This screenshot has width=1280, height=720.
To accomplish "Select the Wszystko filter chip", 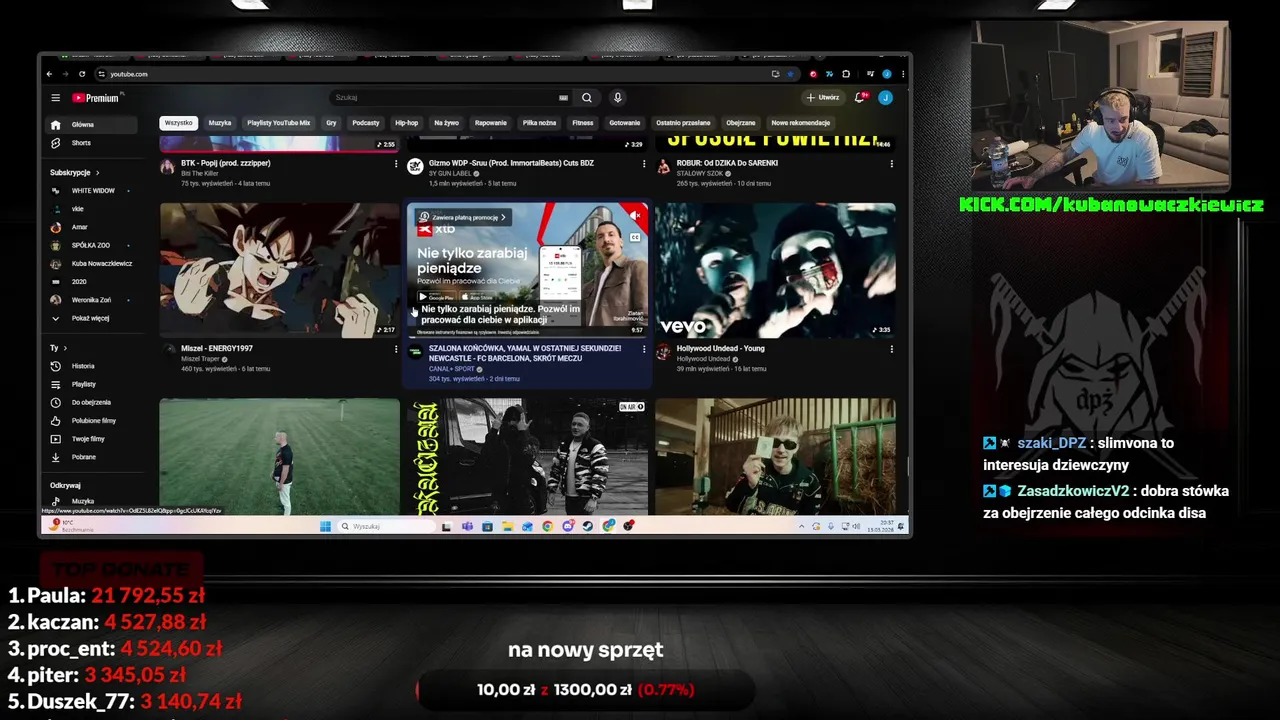I will [x=178, y=123].
